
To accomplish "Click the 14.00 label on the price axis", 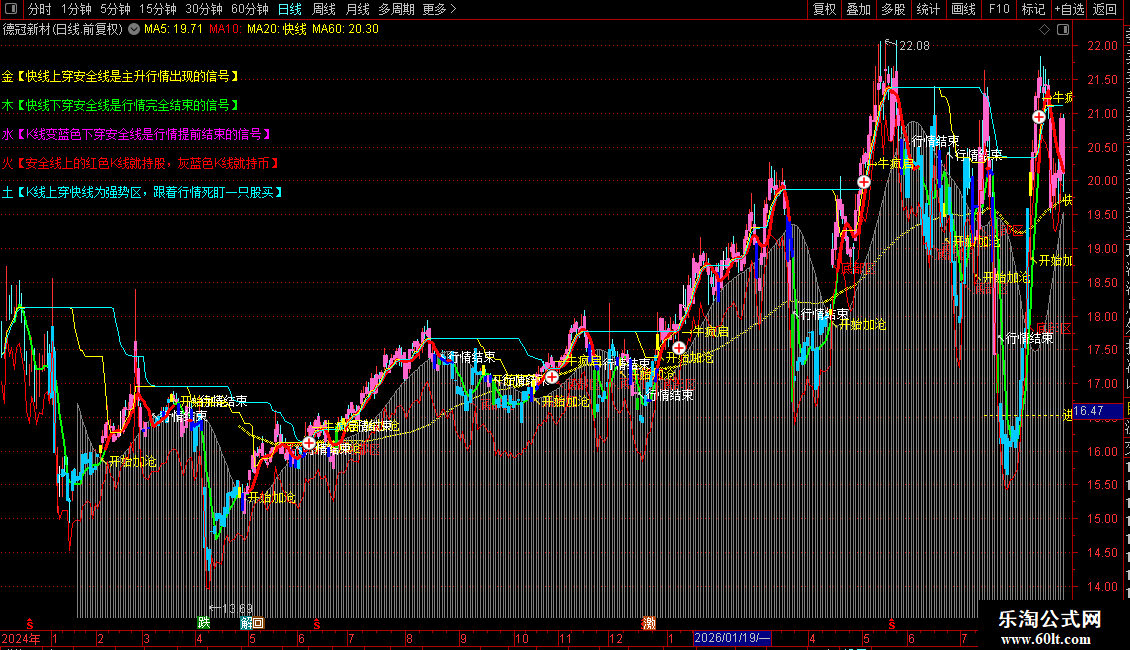I will click(1103, 587).
